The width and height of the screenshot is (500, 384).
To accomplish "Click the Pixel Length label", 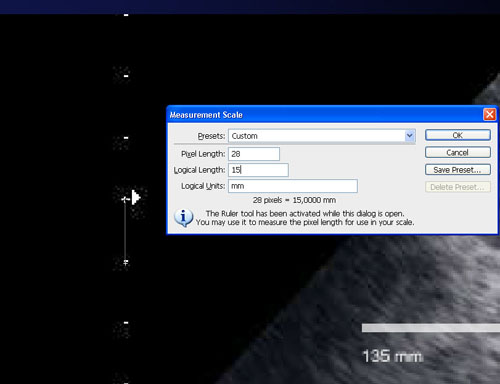I will coord(203,154).
